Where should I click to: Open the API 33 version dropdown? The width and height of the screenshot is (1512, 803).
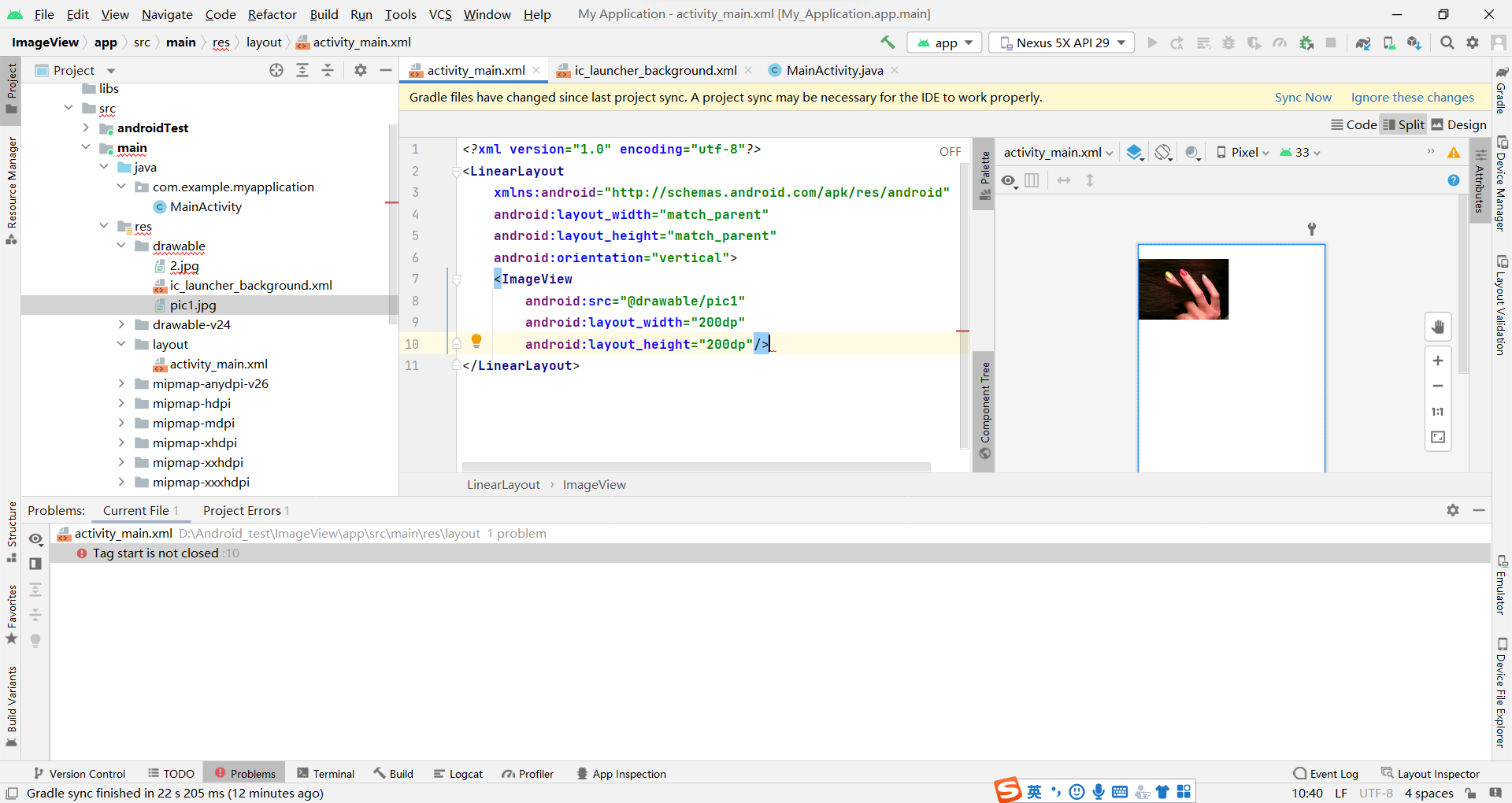click(x=1299, y=152)
